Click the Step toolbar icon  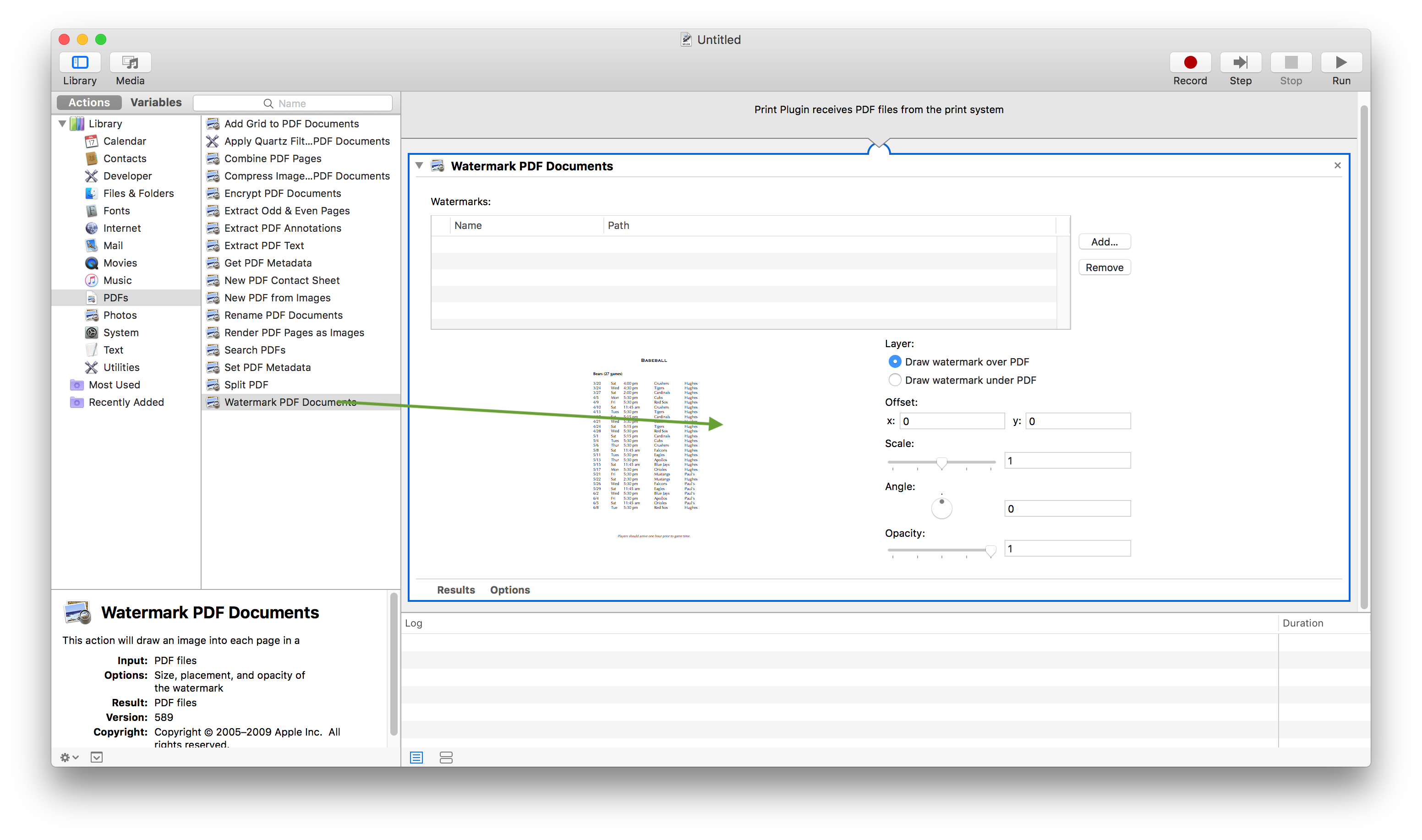(x=1240, y=62)
